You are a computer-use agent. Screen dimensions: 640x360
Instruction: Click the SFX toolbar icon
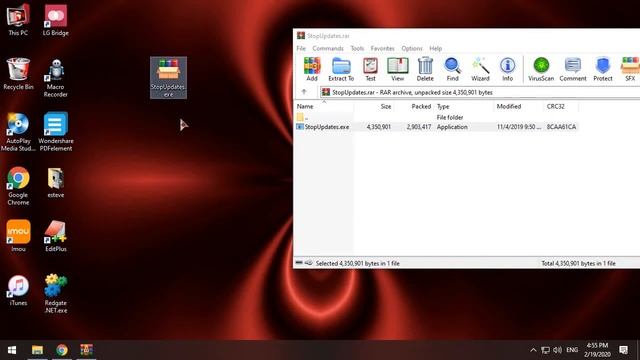point(630,69)
